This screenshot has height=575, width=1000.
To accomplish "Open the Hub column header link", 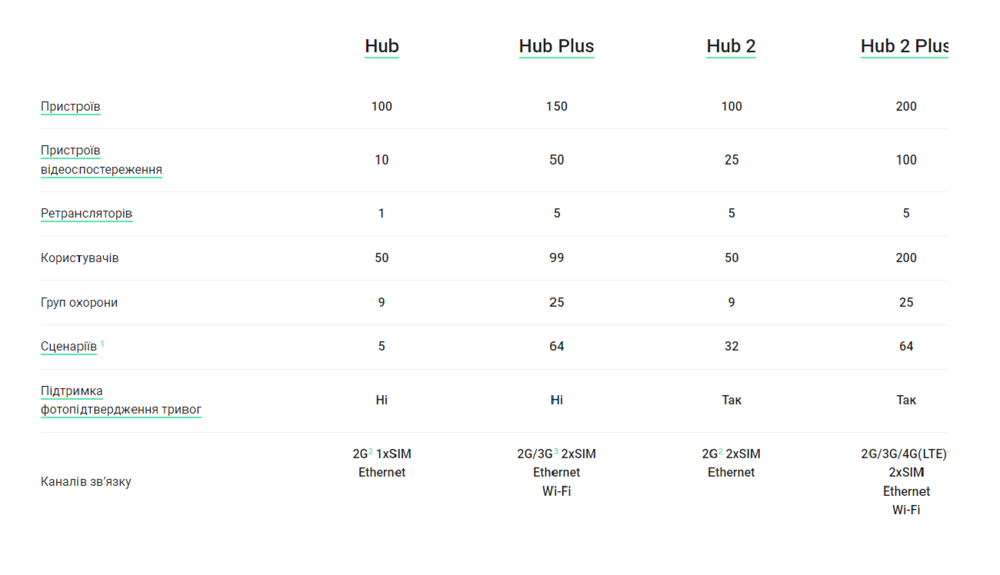I will click(381, 46).
